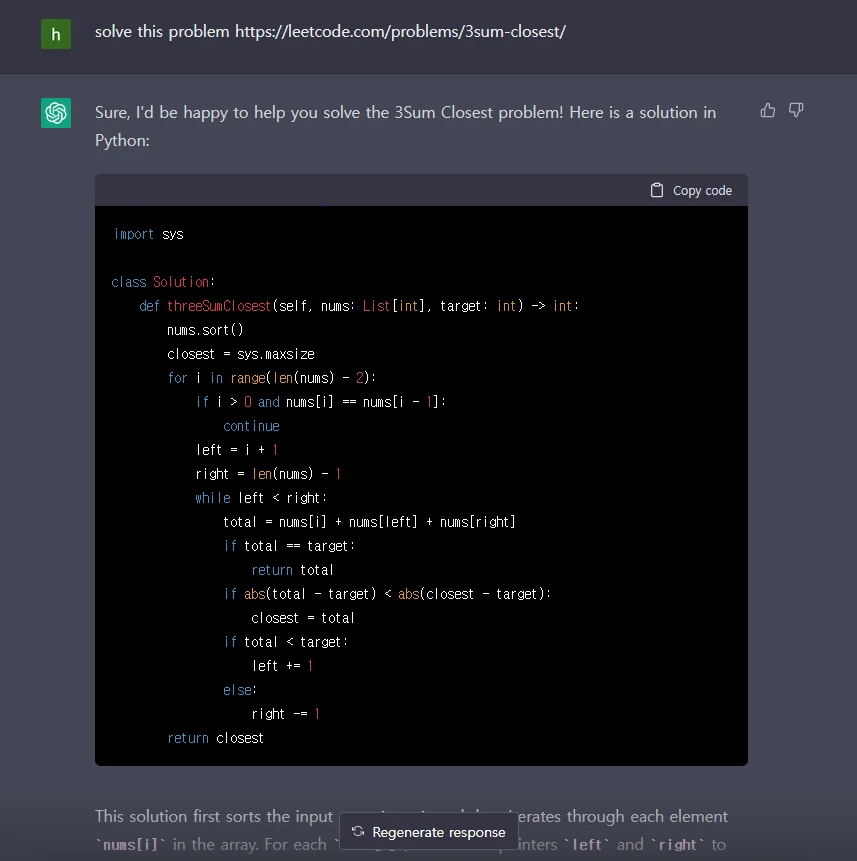This screenshot has height=861, width=857.
Task: Click 'left = i + 1' line
Action: pos(237,450)
